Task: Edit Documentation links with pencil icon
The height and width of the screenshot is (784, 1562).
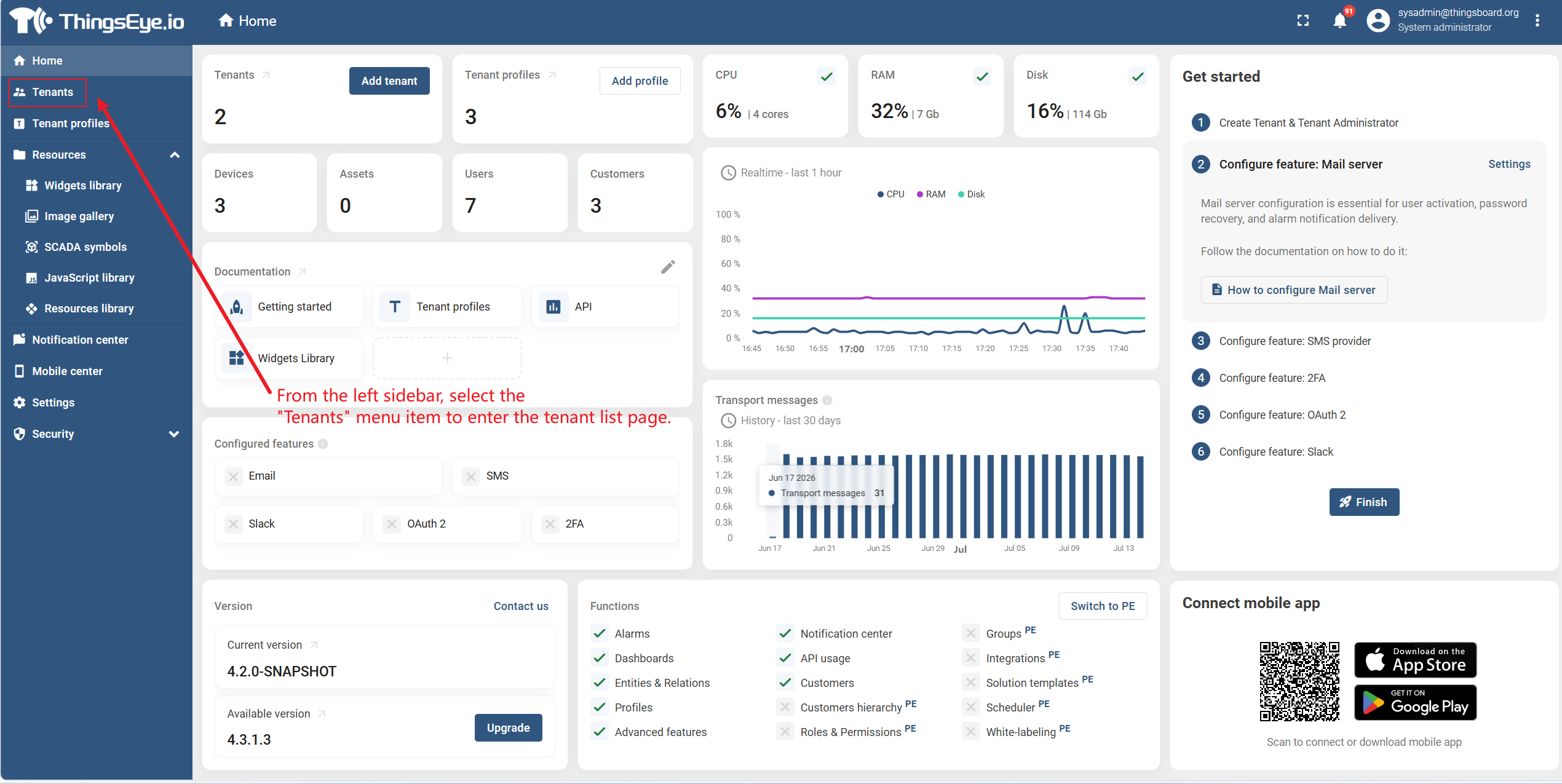Action: (668, 267)
